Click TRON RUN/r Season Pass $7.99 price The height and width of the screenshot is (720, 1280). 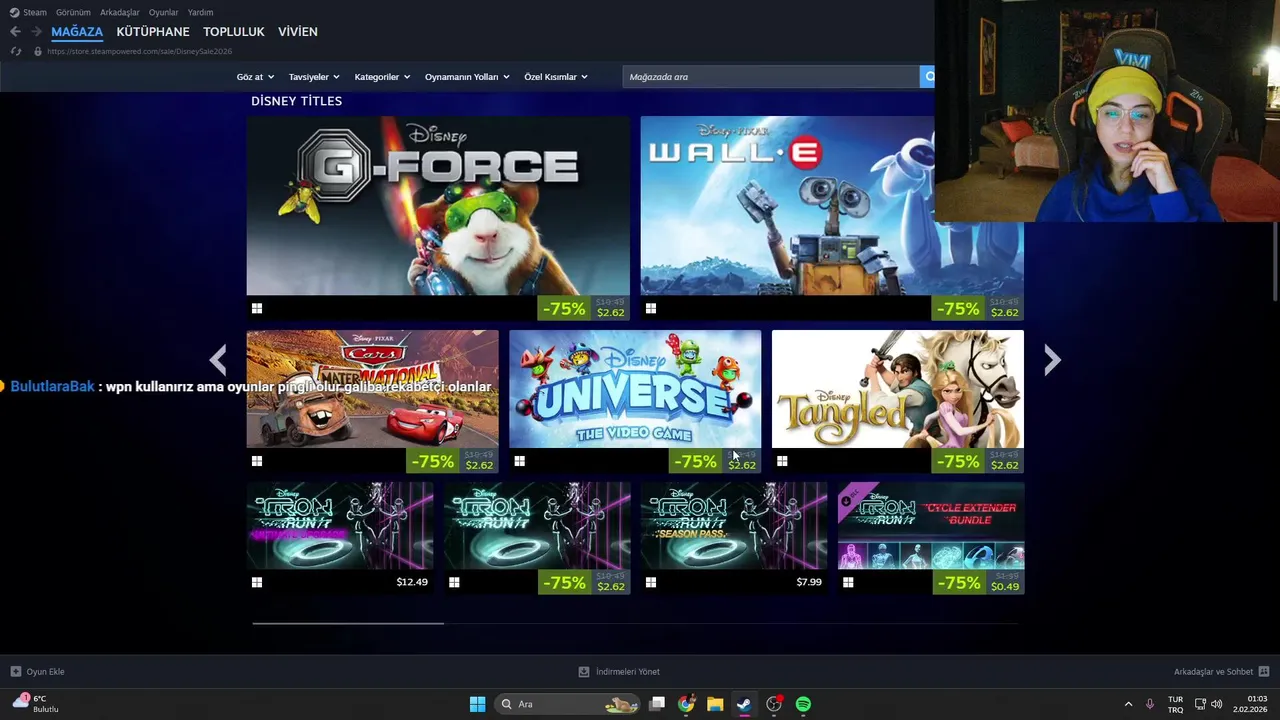point(809,582)
